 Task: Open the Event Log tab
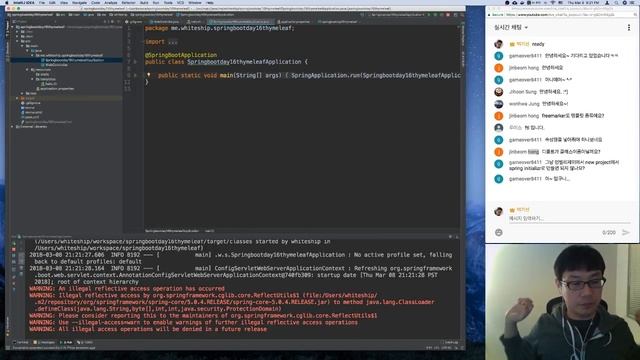451,342
